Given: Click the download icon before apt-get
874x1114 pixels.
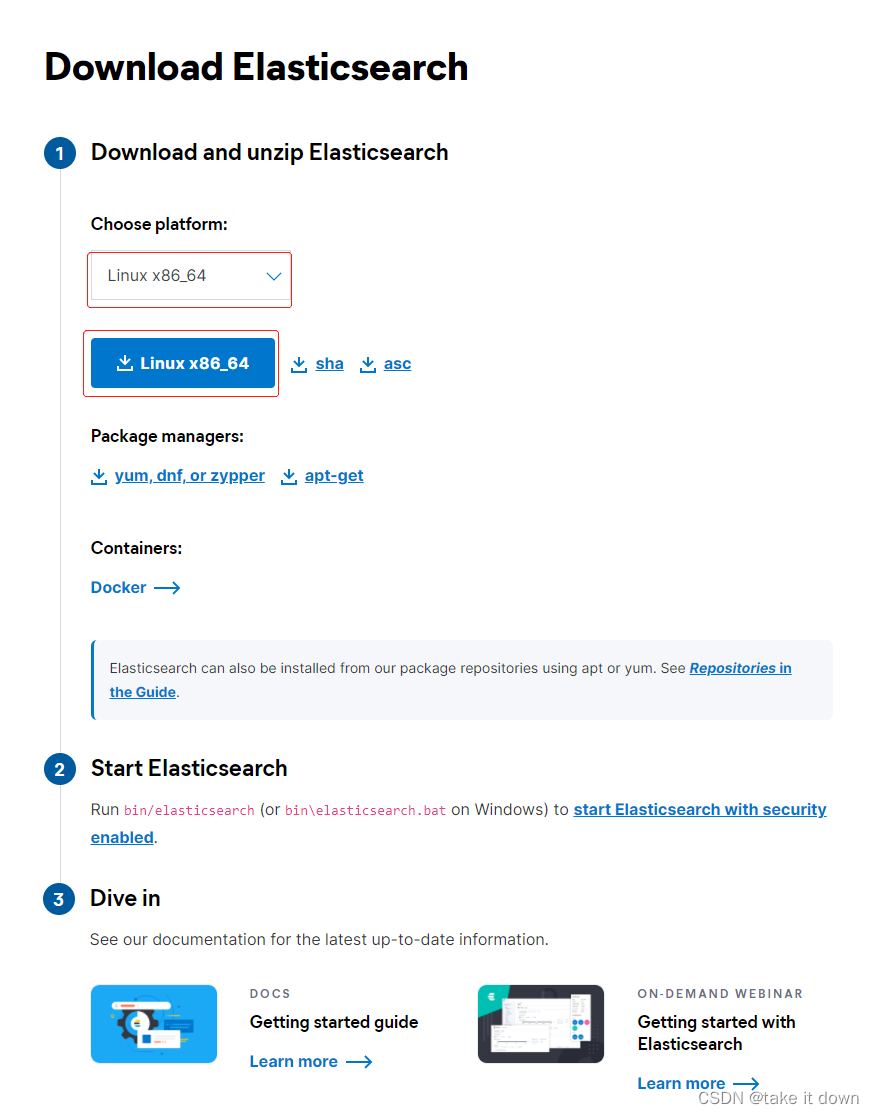Looking at the screenshot, I should point(289,475).
